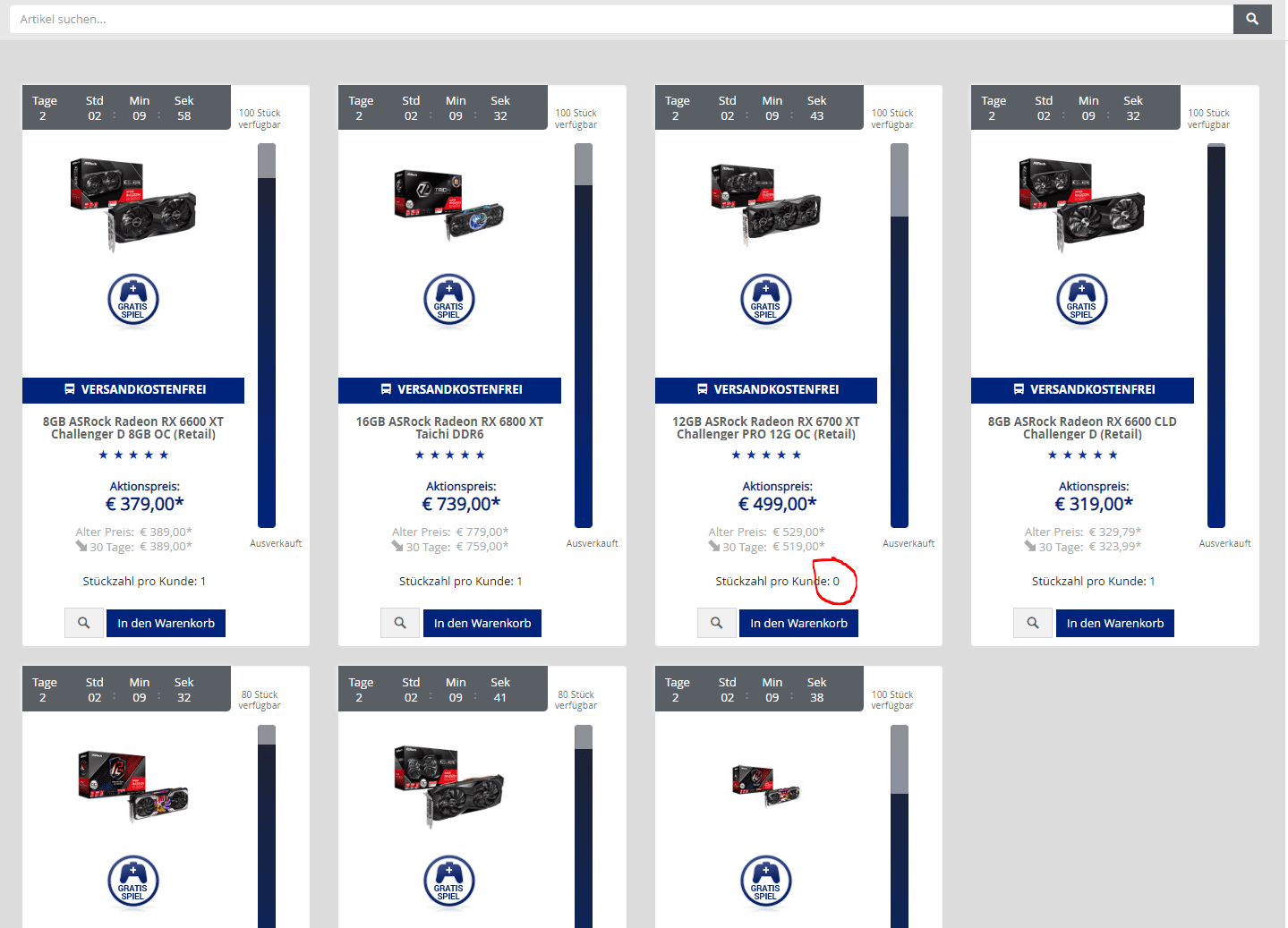Click price '€ 379,00*'
Screen dimensions: 1288x928
145,504
